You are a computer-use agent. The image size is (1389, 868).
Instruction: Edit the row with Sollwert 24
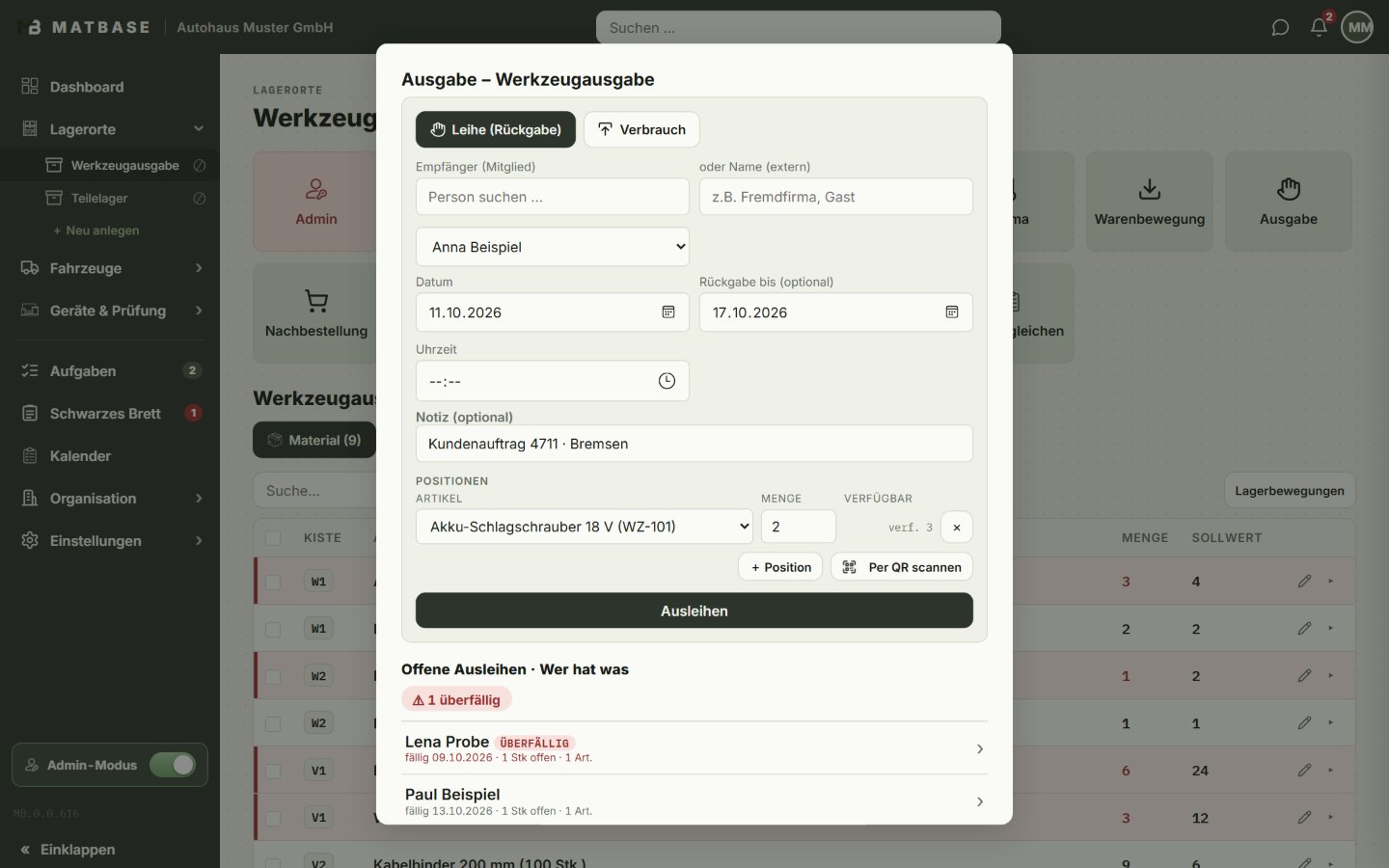tap(1304, 771)
